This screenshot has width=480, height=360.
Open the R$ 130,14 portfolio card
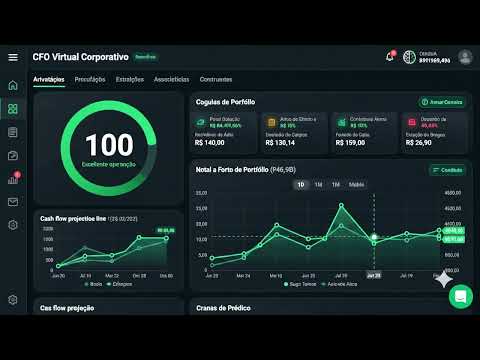pos(294,132)
